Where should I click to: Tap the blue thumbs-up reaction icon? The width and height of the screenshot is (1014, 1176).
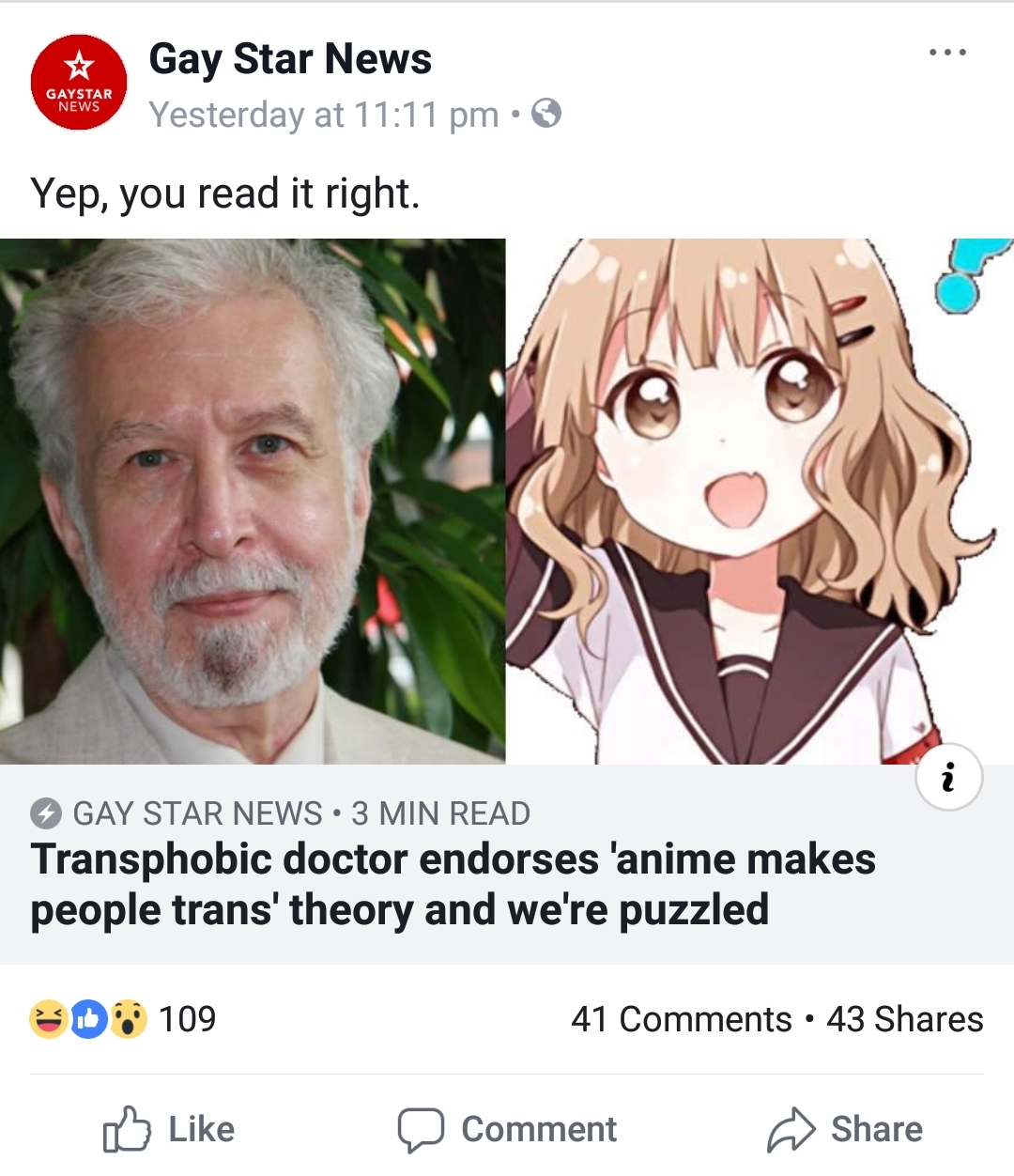[x=88, y=1019]
